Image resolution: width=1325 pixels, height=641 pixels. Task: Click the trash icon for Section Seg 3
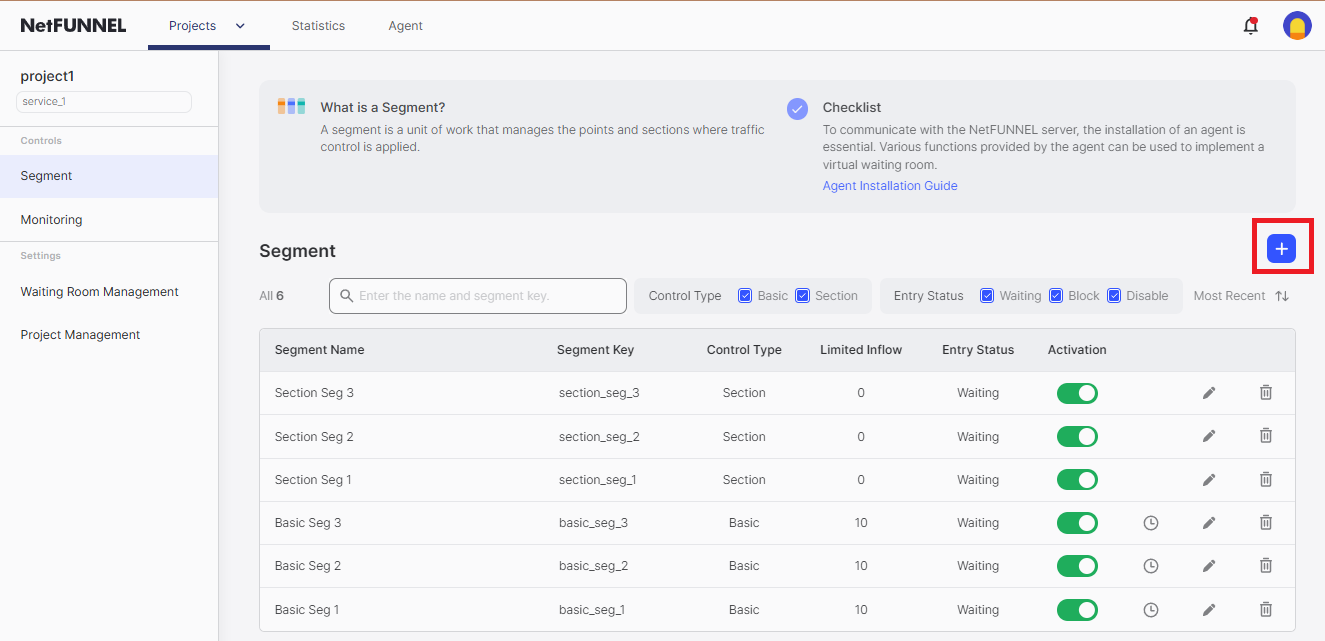(1265, 392)
